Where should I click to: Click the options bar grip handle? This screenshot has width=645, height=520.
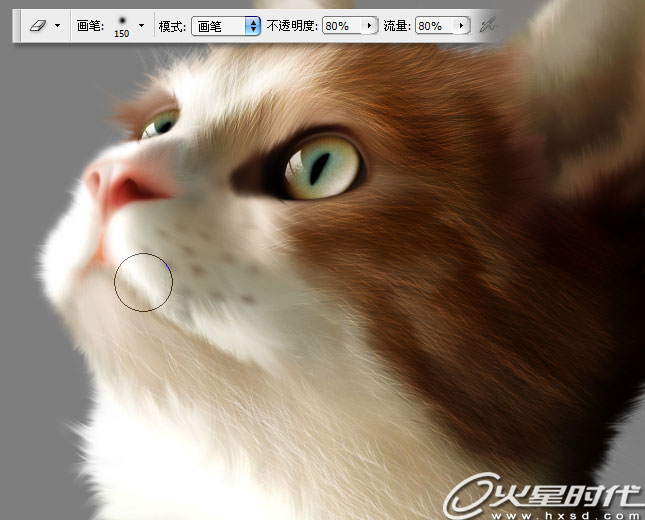pos(17,25)
